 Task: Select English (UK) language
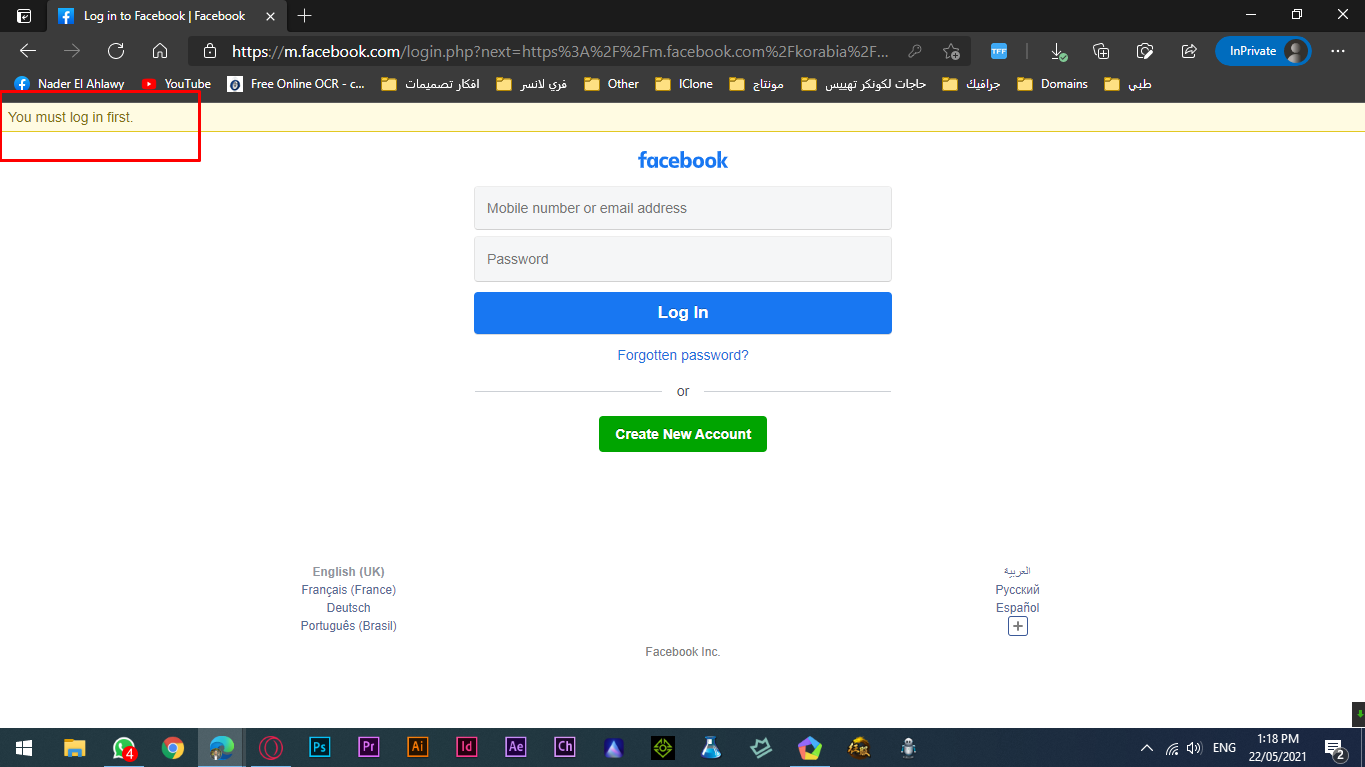[x=349, y=572]
